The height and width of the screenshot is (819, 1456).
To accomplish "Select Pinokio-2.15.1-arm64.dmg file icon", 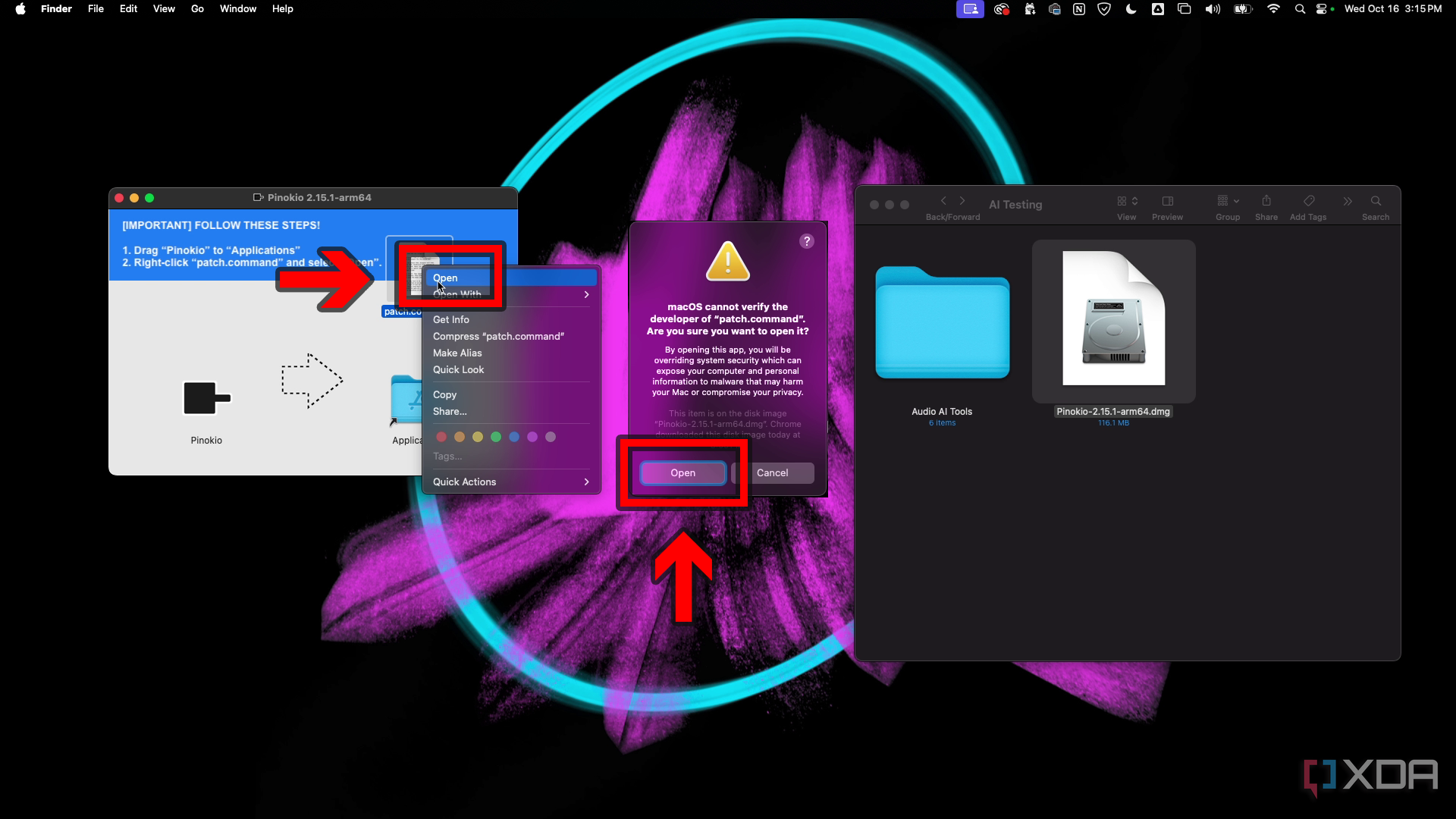I will point(1114,318).
